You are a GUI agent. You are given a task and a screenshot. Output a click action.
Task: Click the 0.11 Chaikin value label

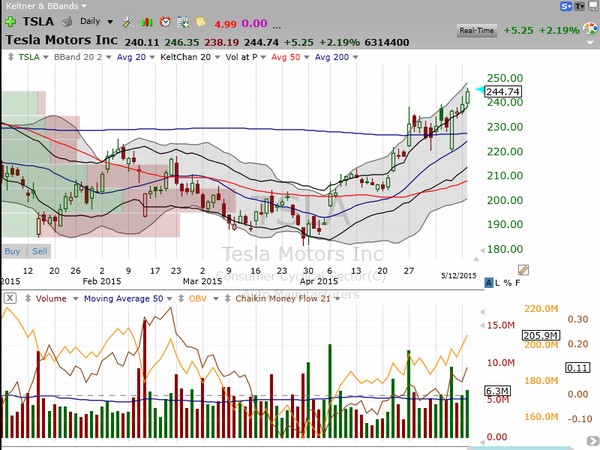click(x=577, y=368)
